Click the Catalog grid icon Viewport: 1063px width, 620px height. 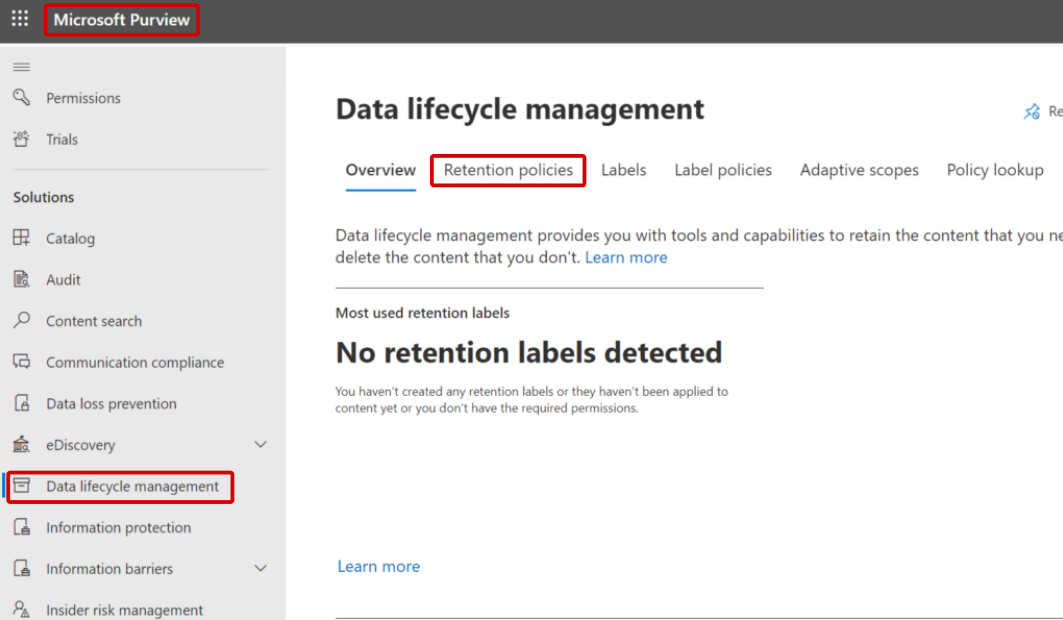point(21,238)
